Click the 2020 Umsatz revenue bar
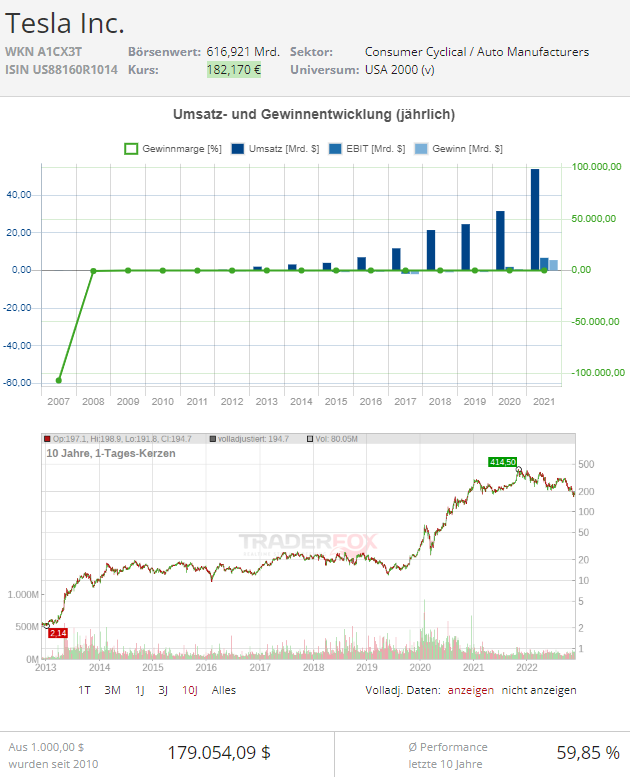The height and width of the screenshot is (777, 630). [500, 241]
